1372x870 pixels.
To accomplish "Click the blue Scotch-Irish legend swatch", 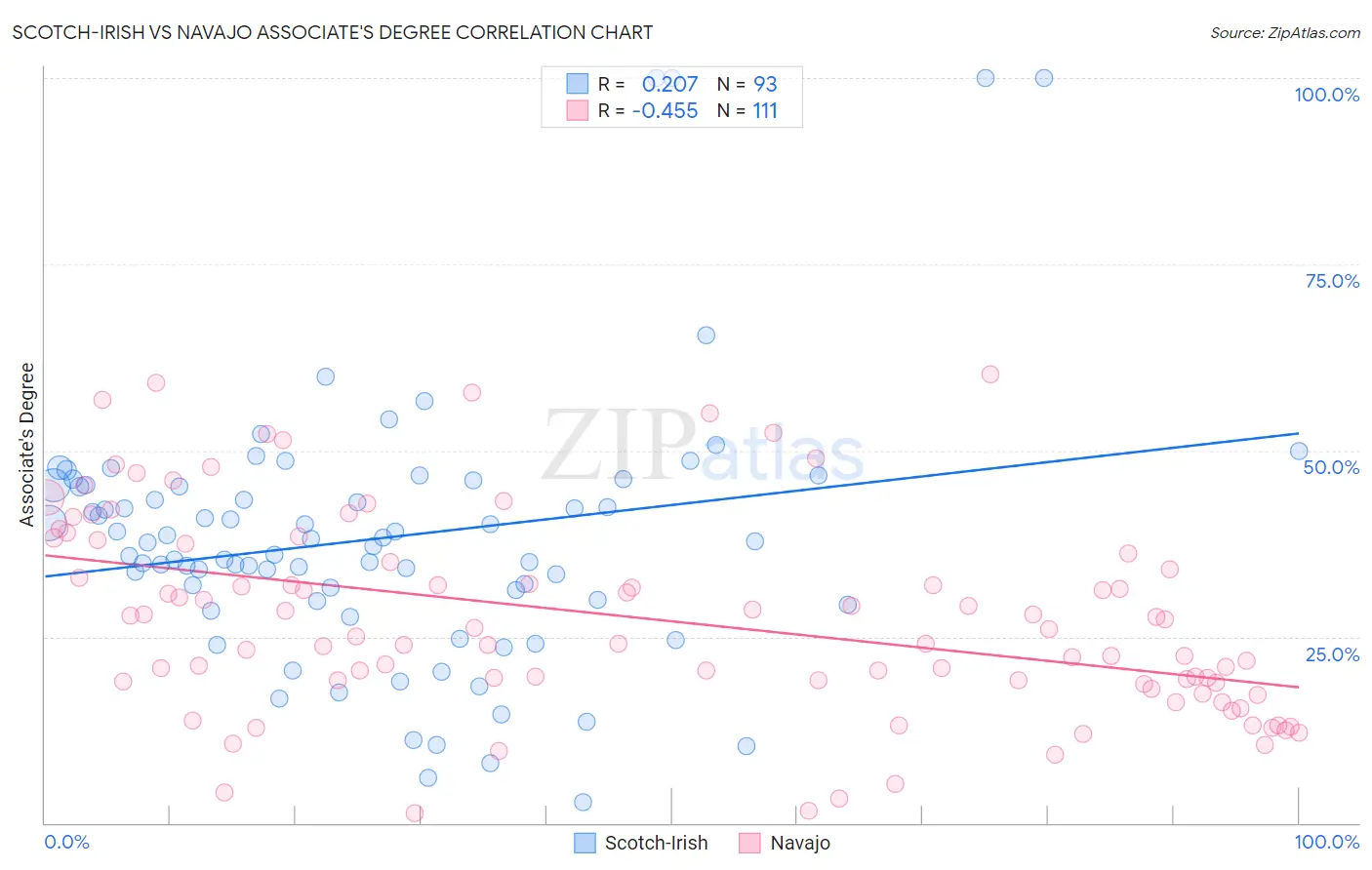I will (585, 843).
